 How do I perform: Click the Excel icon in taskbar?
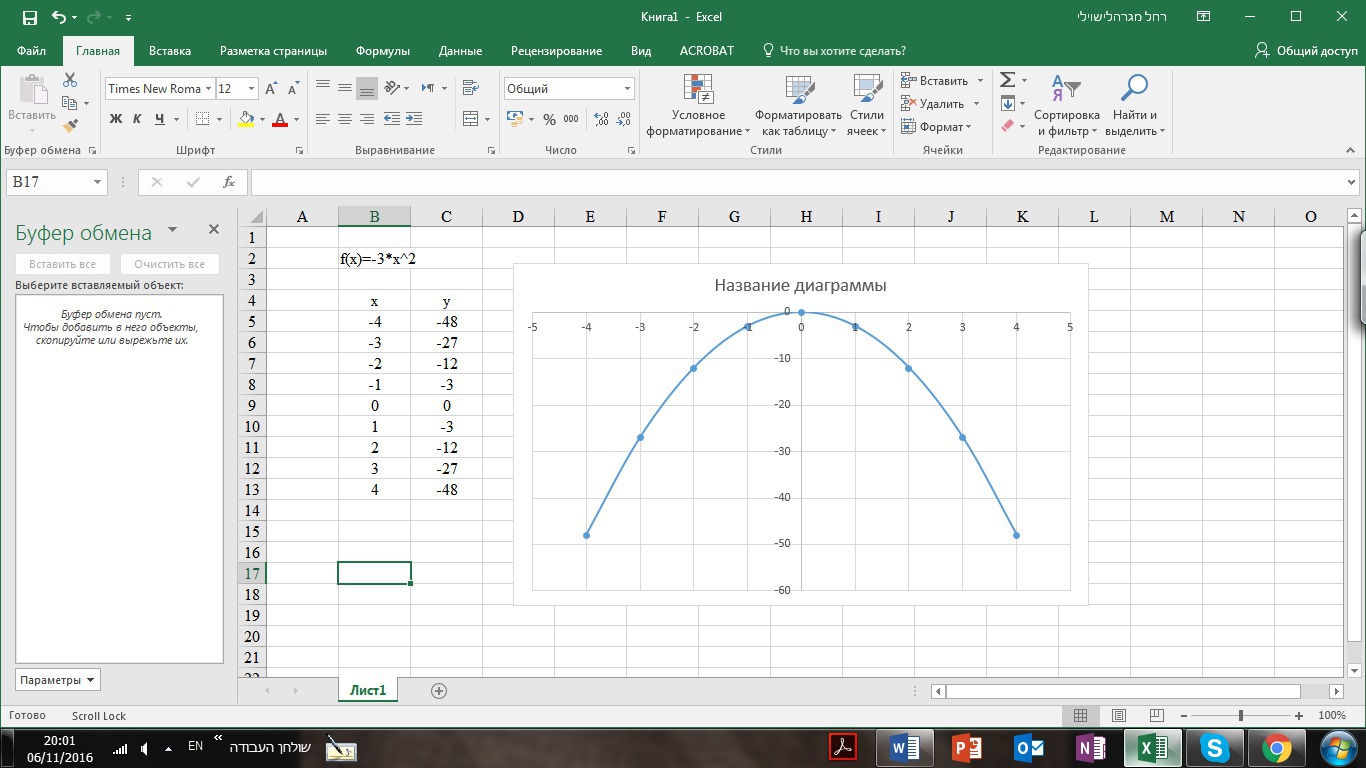pyautogui.click(x=1152, y=747)
